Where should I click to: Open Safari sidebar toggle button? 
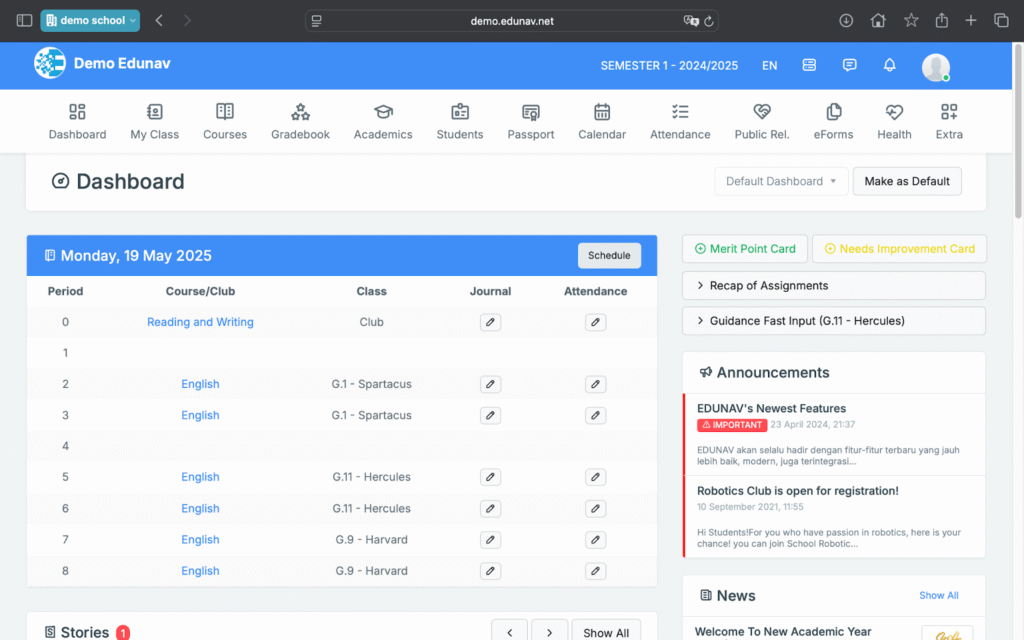click(x=24, y=20)
